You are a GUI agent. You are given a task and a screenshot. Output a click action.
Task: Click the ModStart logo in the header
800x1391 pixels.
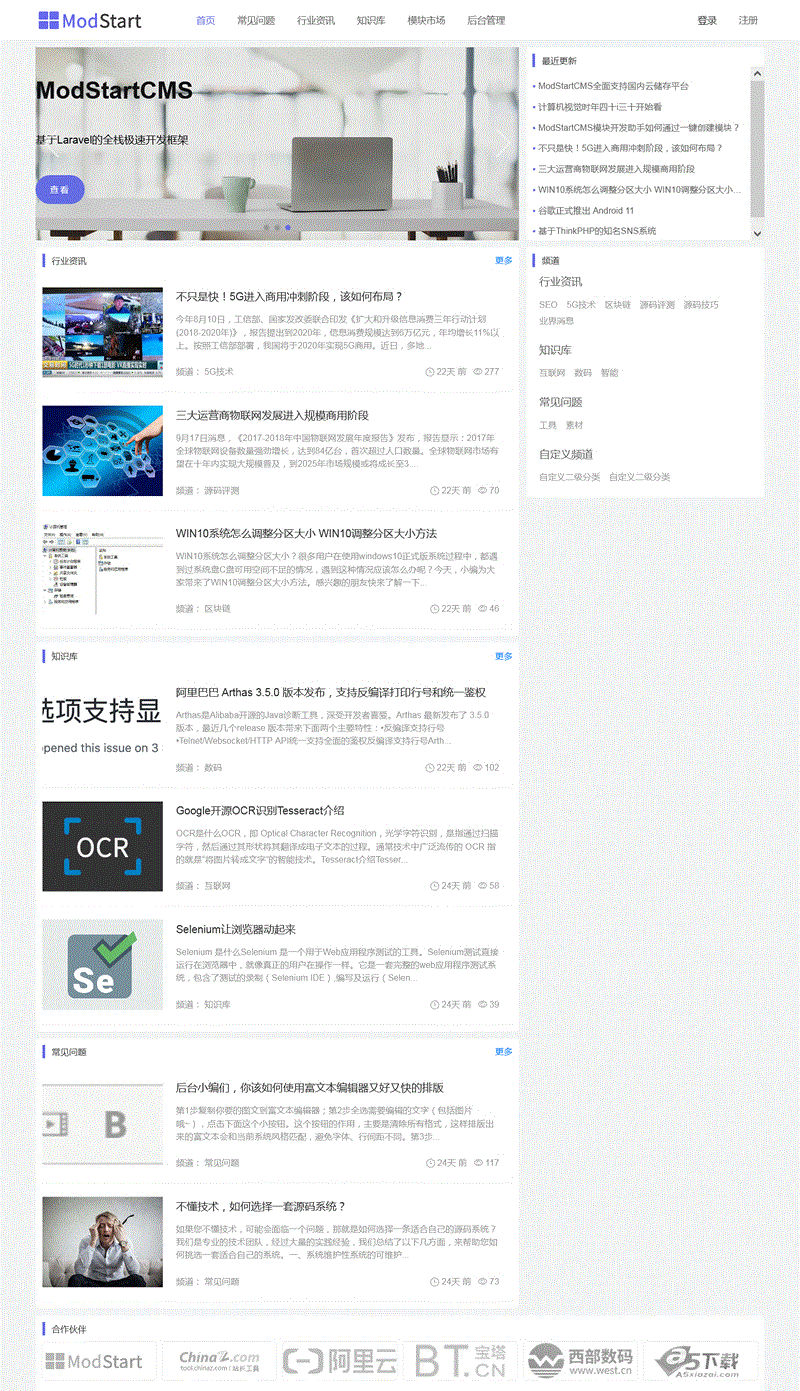[90, 20]
